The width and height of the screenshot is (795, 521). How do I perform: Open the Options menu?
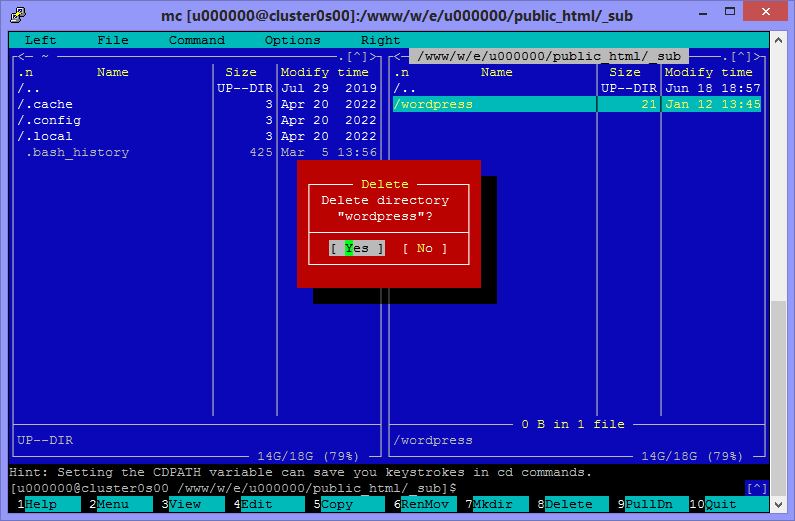(292, 40)
